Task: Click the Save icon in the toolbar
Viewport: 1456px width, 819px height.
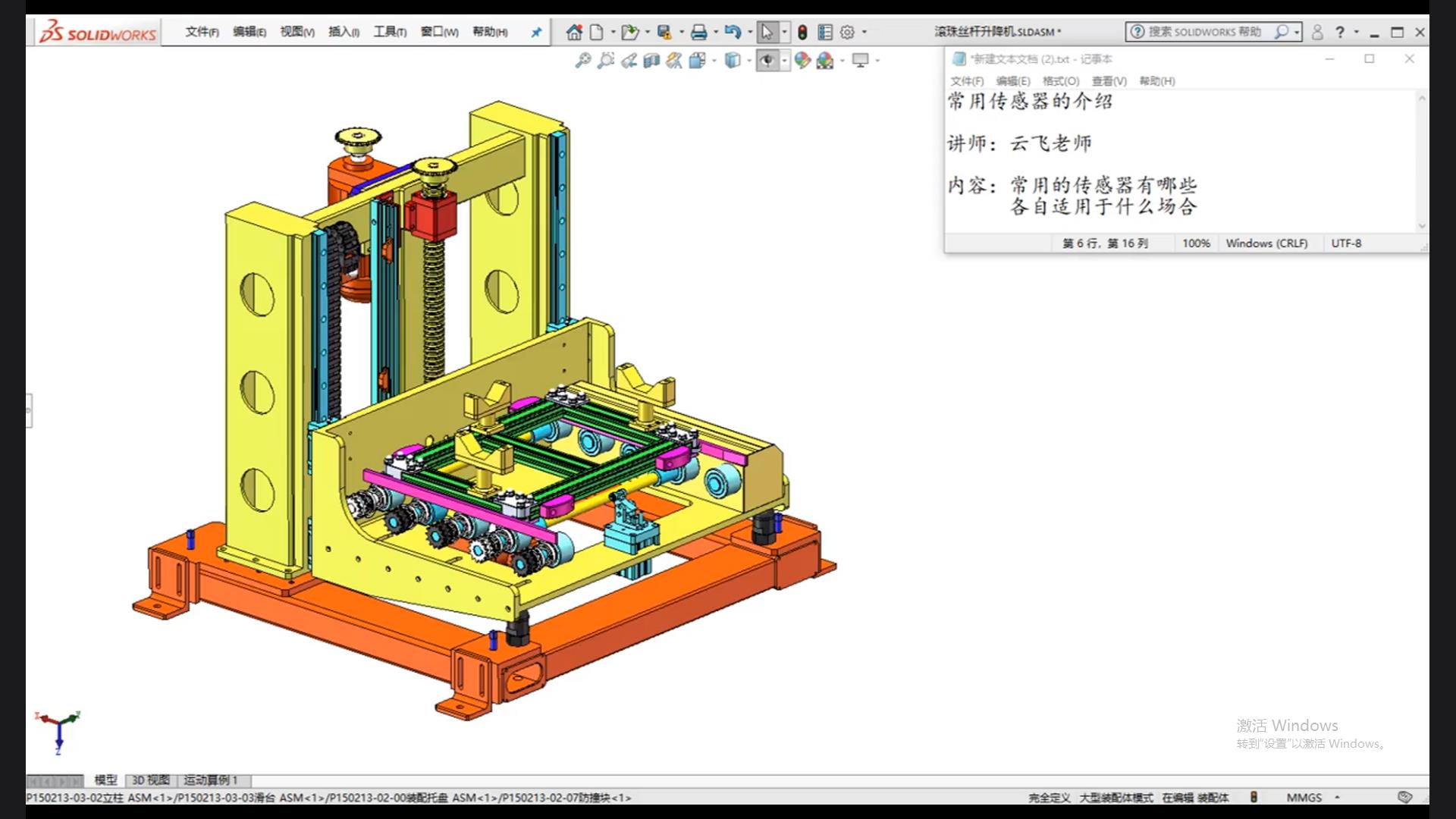Action: [664, 32]
